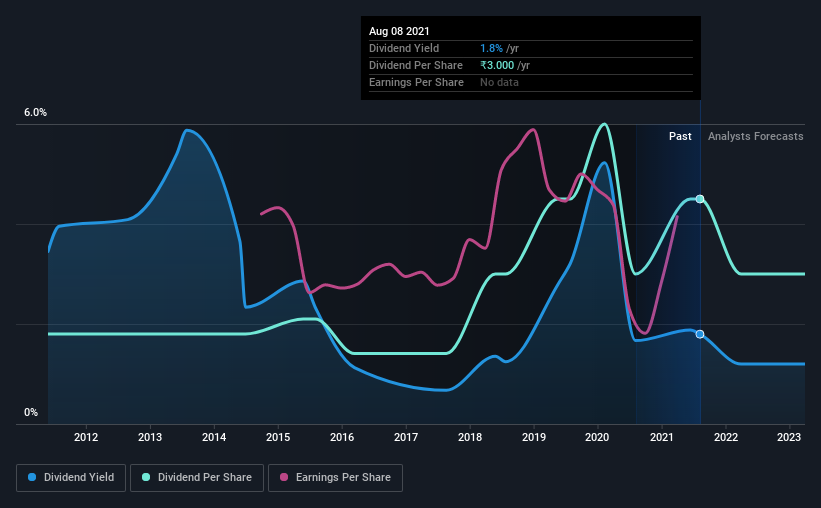Click the Past section label
Viewport: 821px width, 508px height.
tap(680, 136)
